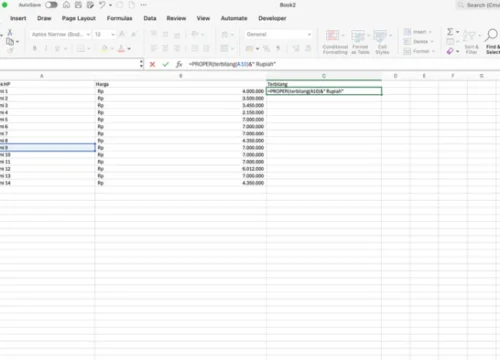Open Sort & Filter menu

(x=471, y=42)
